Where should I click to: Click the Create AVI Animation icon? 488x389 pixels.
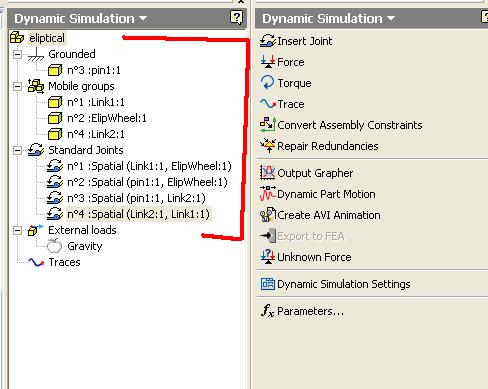tap(268, 215)
